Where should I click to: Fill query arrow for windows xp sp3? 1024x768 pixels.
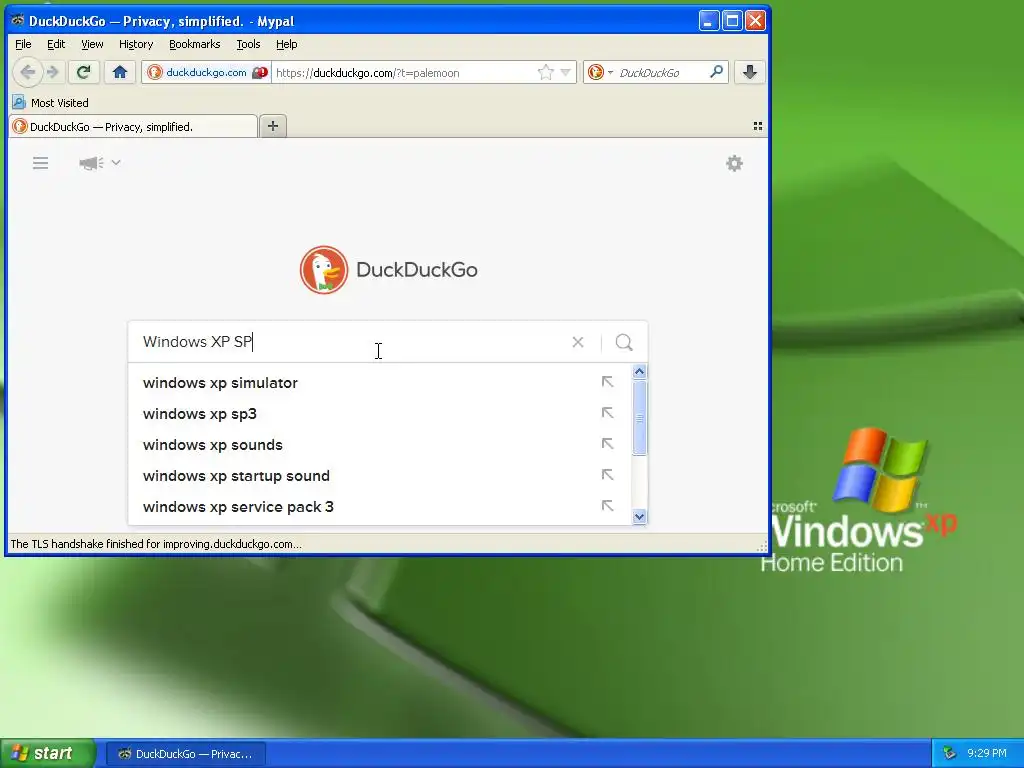607,413
